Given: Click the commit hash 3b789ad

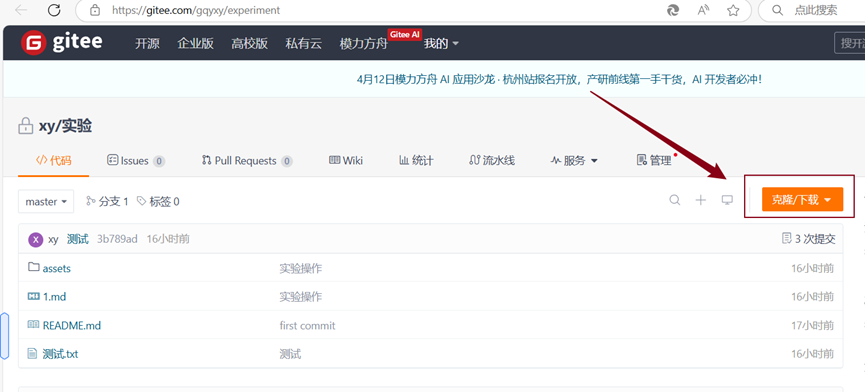Looking at the screenshot, I should (118, 239).
